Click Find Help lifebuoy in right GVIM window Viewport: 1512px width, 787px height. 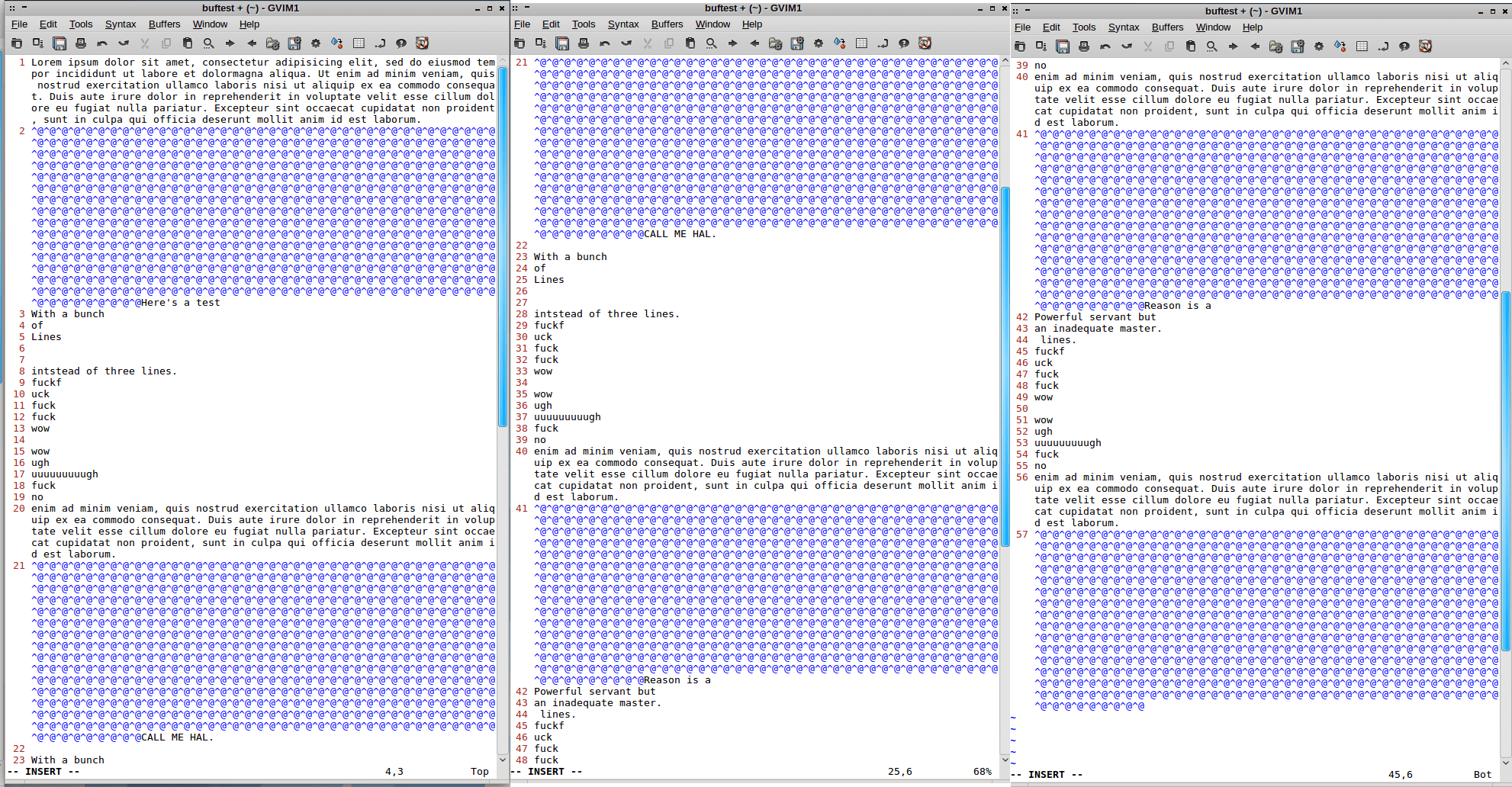[x=1425, y=47]
